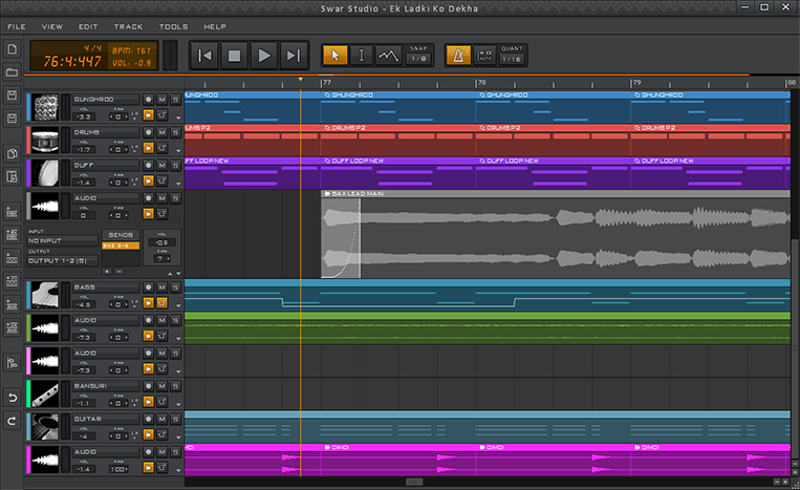Screen dimensions: 800x490
Task: Click the New project icon in left sidebar
Action: point(12,49)
